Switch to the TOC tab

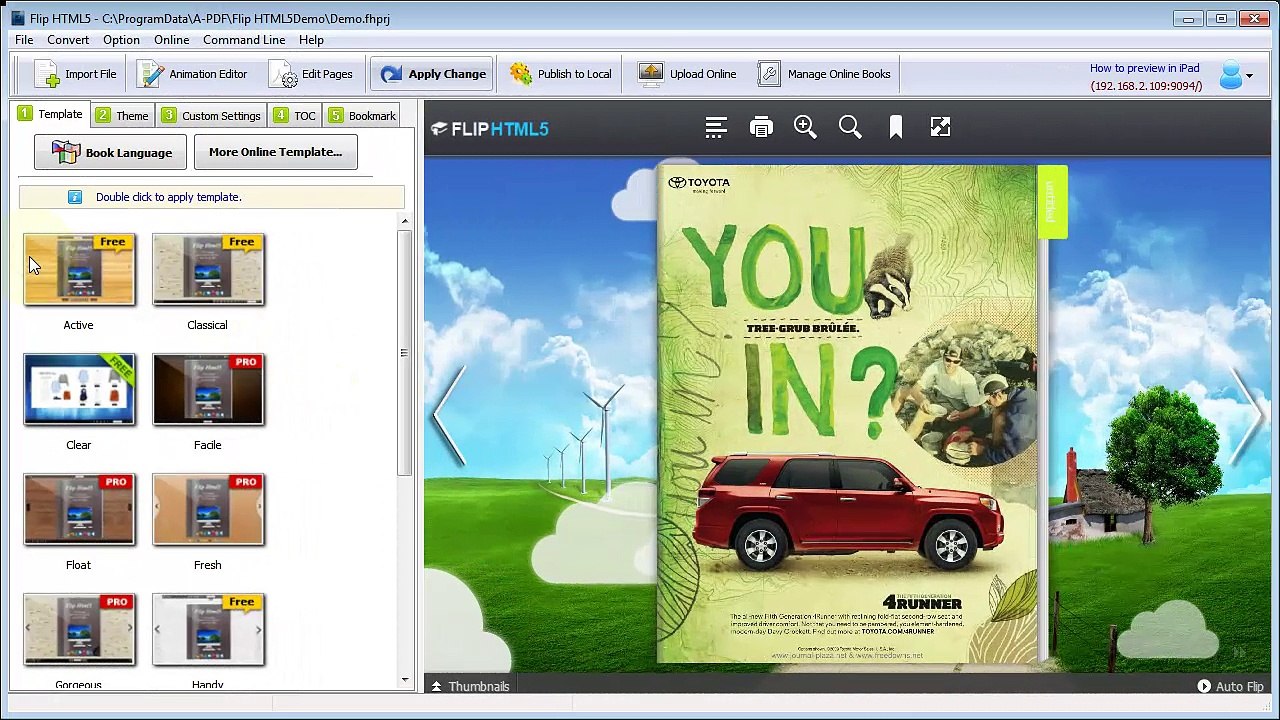[x=294, y=116]
